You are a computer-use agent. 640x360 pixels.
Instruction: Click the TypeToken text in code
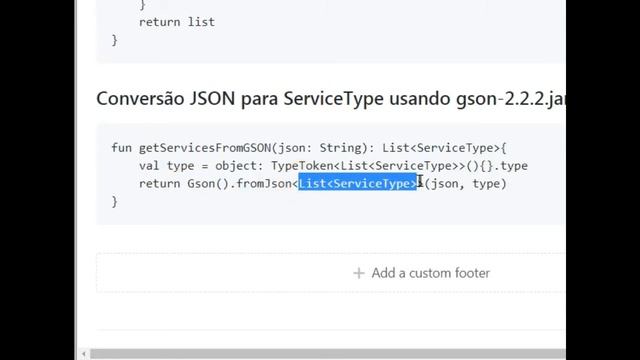click(x=302, y=166)
